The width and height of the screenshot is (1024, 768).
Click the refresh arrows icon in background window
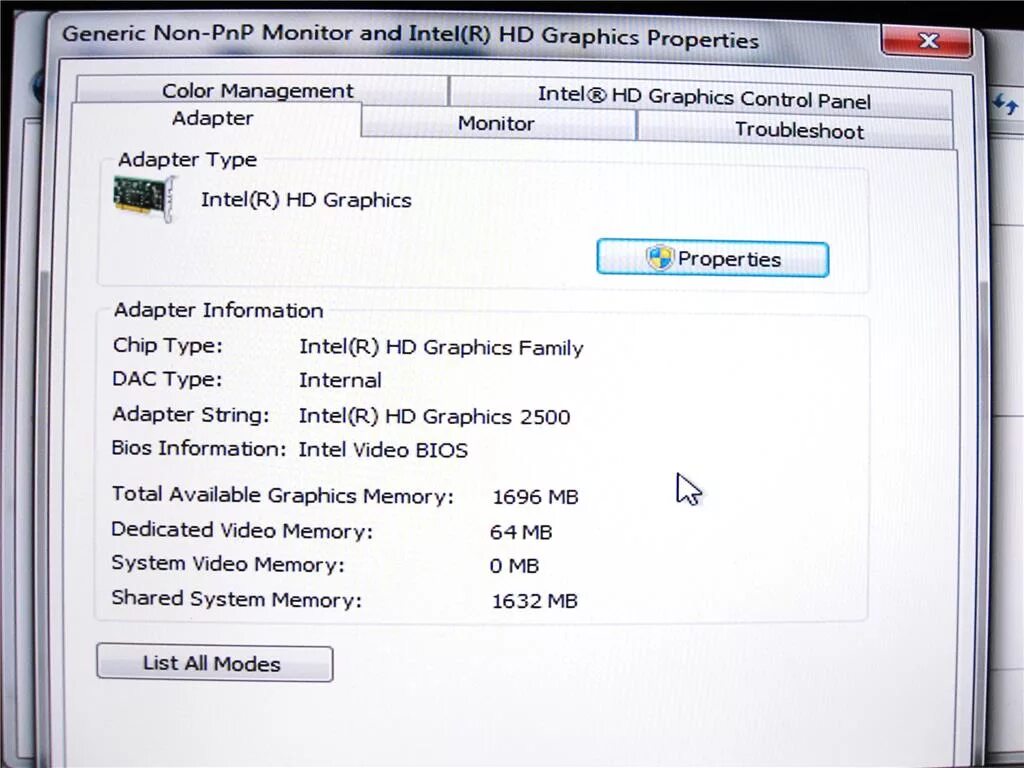pos(1006,103)
